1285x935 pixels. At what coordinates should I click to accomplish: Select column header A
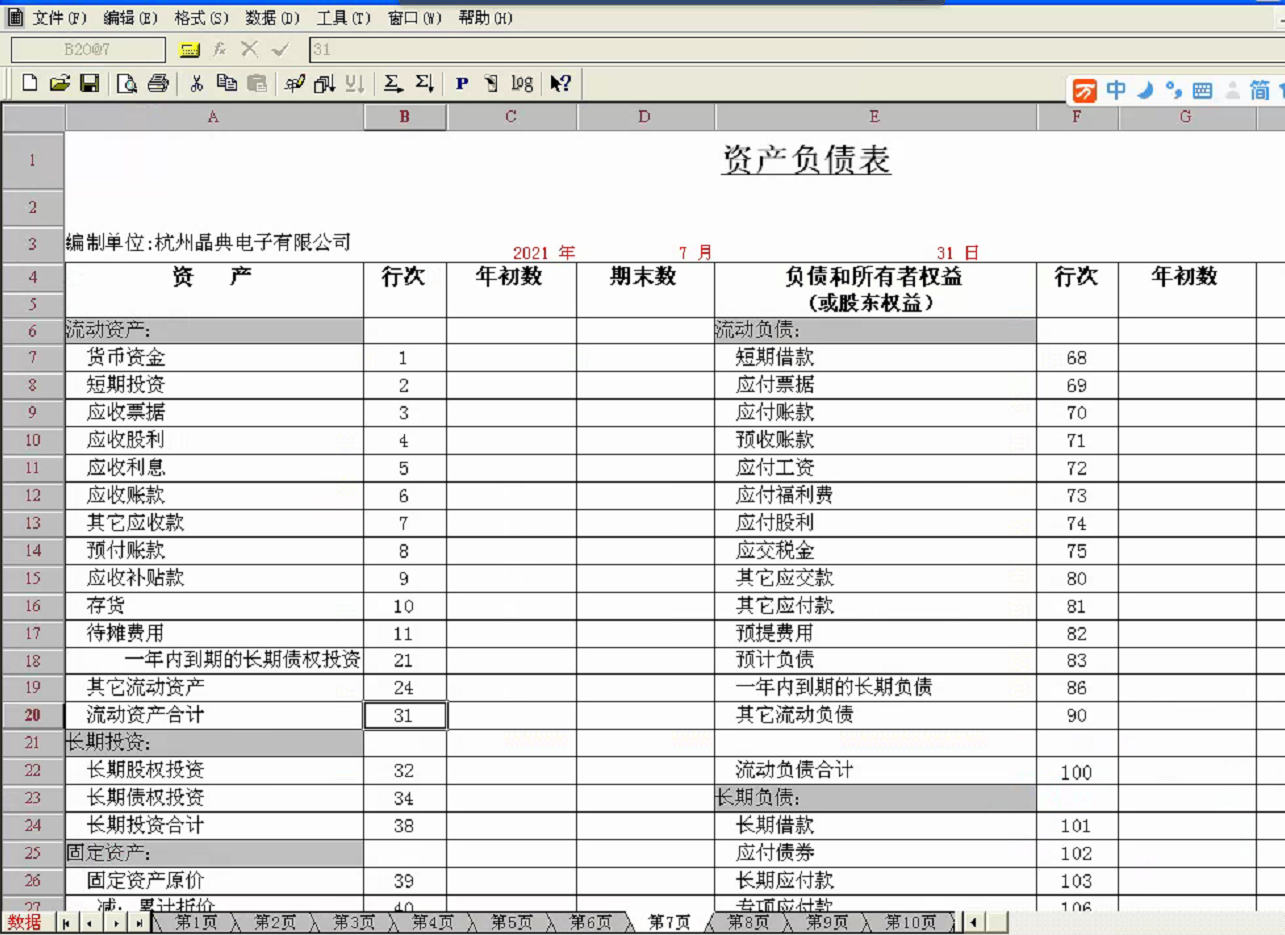[x=214, y=117]
